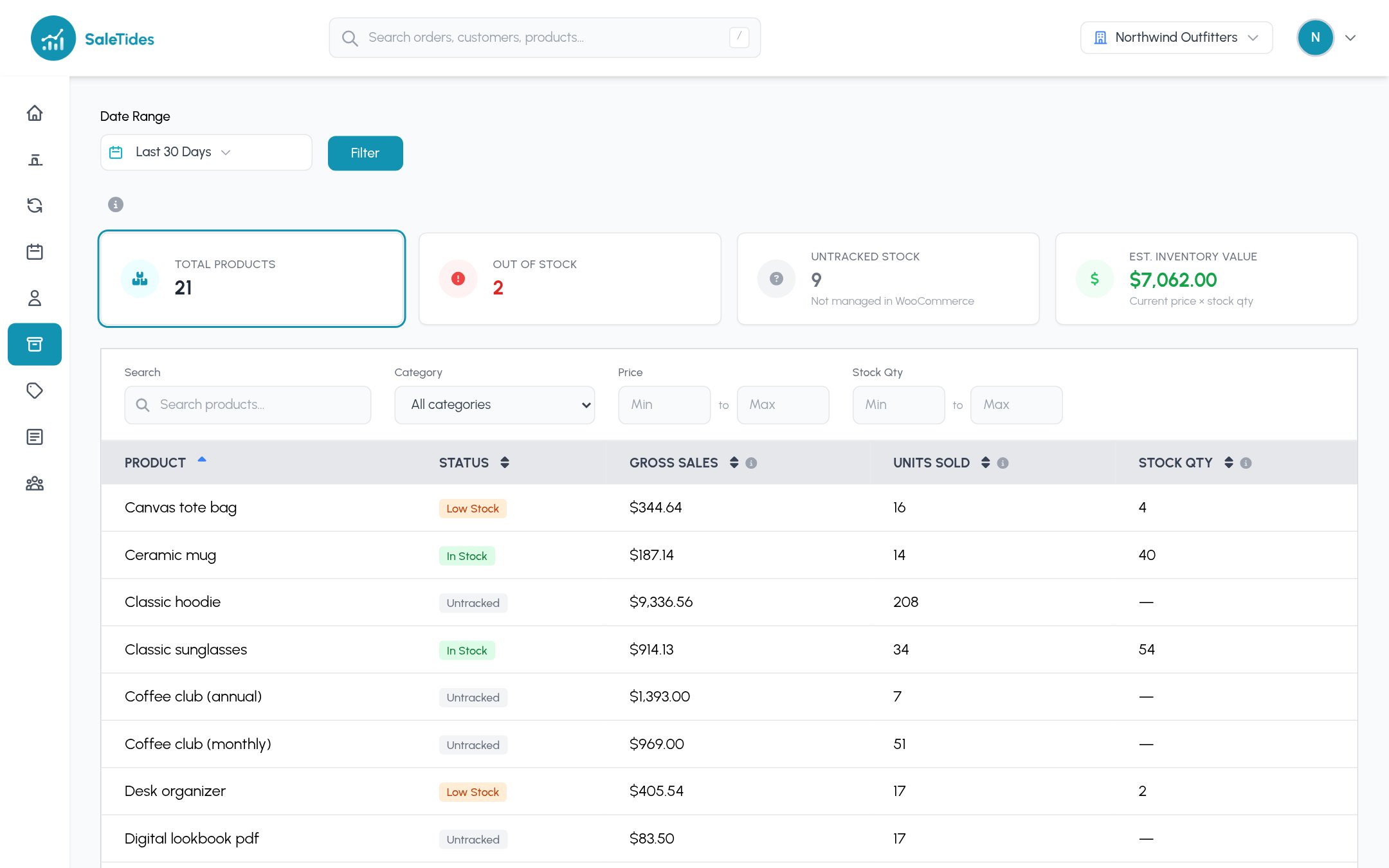The image size is (1389, 868).
Task: Open the Last 30 Days date range dropdown
Action: (206, 152)
